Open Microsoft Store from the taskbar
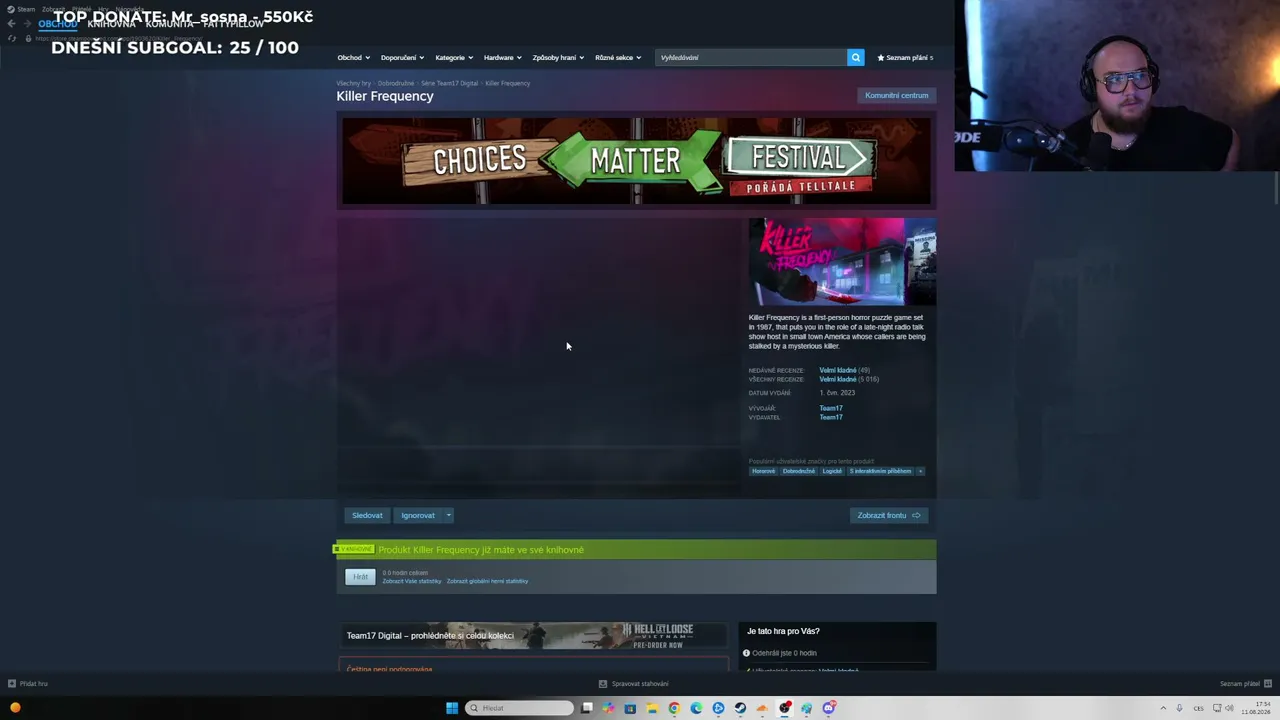This screenshot has width=1280, height=720. click(630, 708)
